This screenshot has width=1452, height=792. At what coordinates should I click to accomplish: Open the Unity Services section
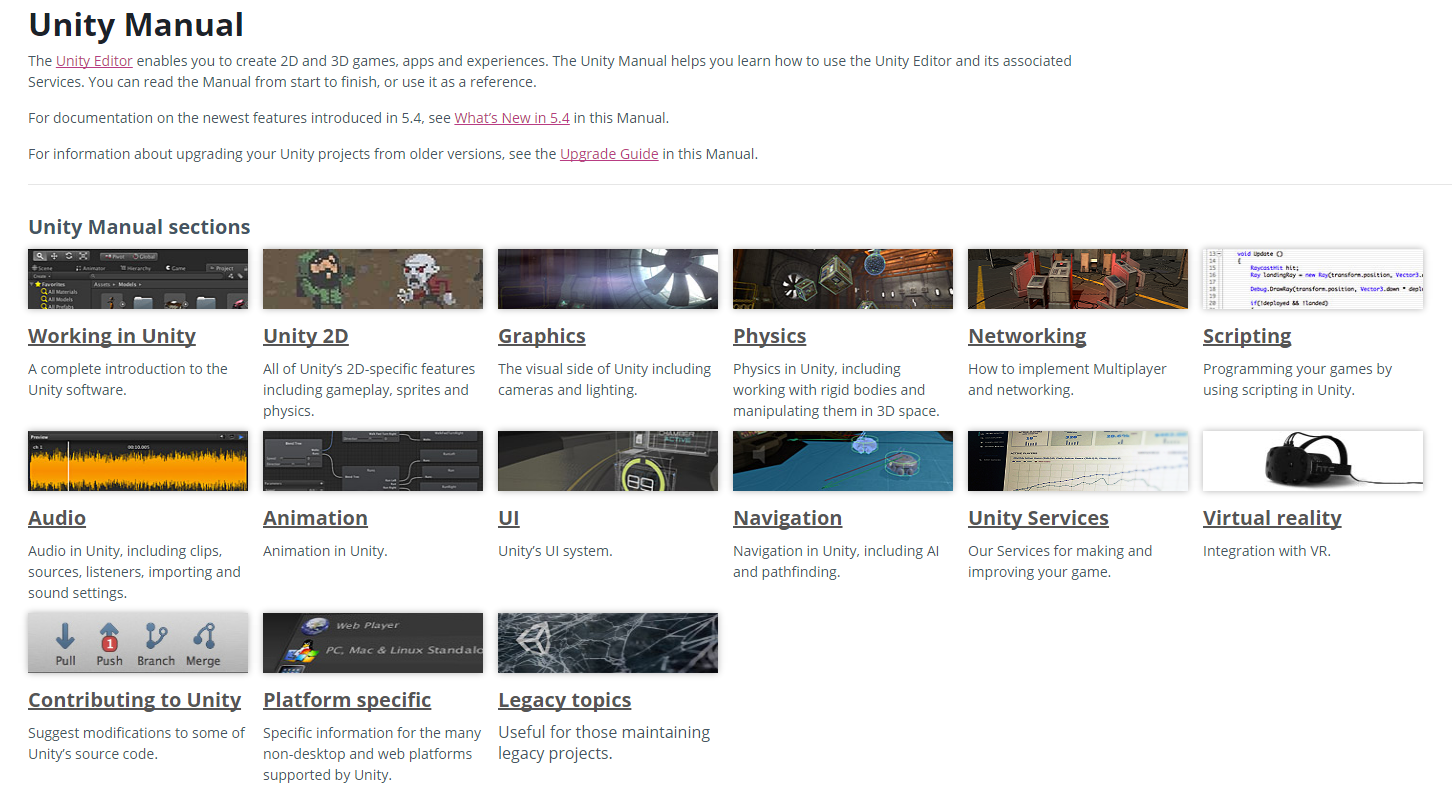point(1037,519)
